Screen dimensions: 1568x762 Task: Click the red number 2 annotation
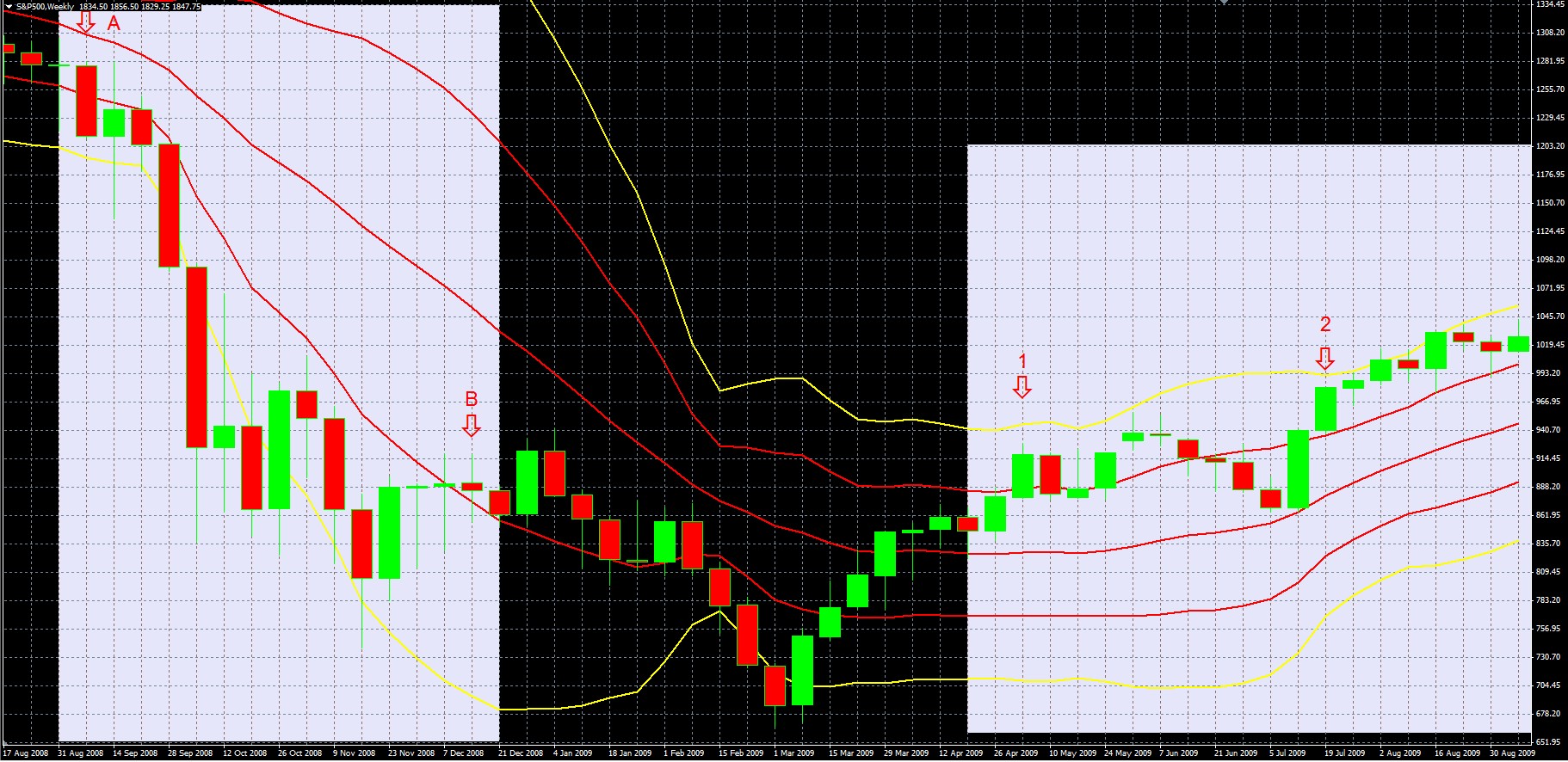pyautogui.click(x=1325, y=324)
